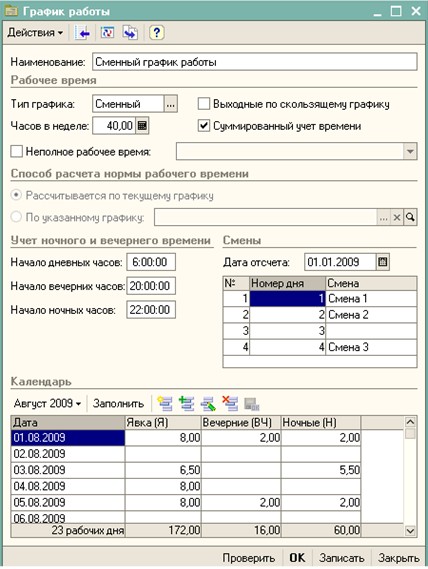Select the Смена 2 cell
Screen dimensions: 428x569
pos(371,315)
